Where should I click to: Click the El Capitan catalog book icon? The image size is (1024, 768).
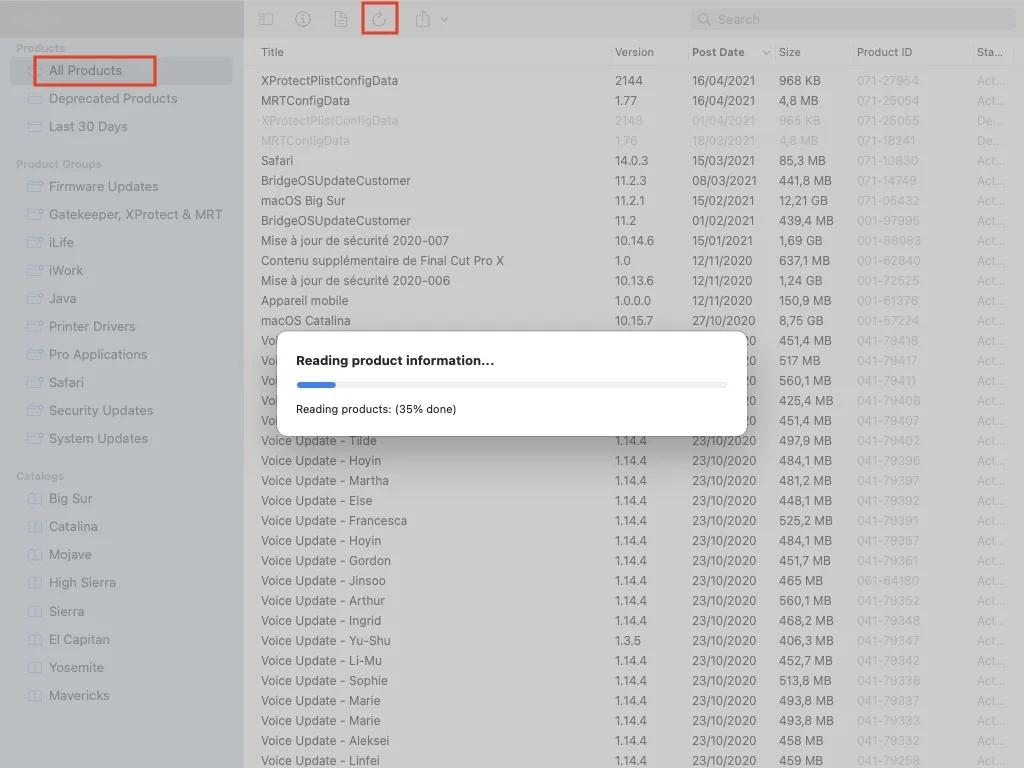(35, 640)
